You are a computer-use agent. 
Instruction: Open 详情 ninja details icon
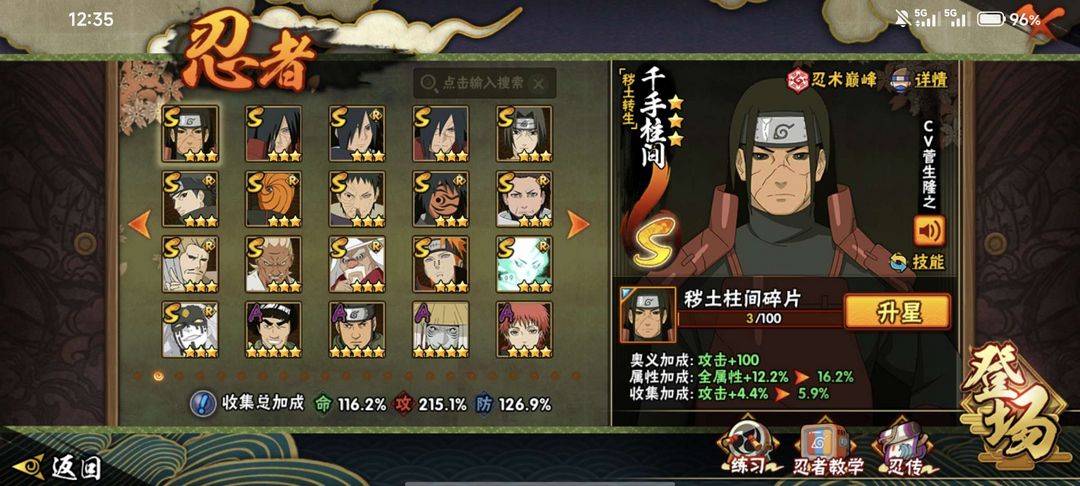tap(903, 78)
